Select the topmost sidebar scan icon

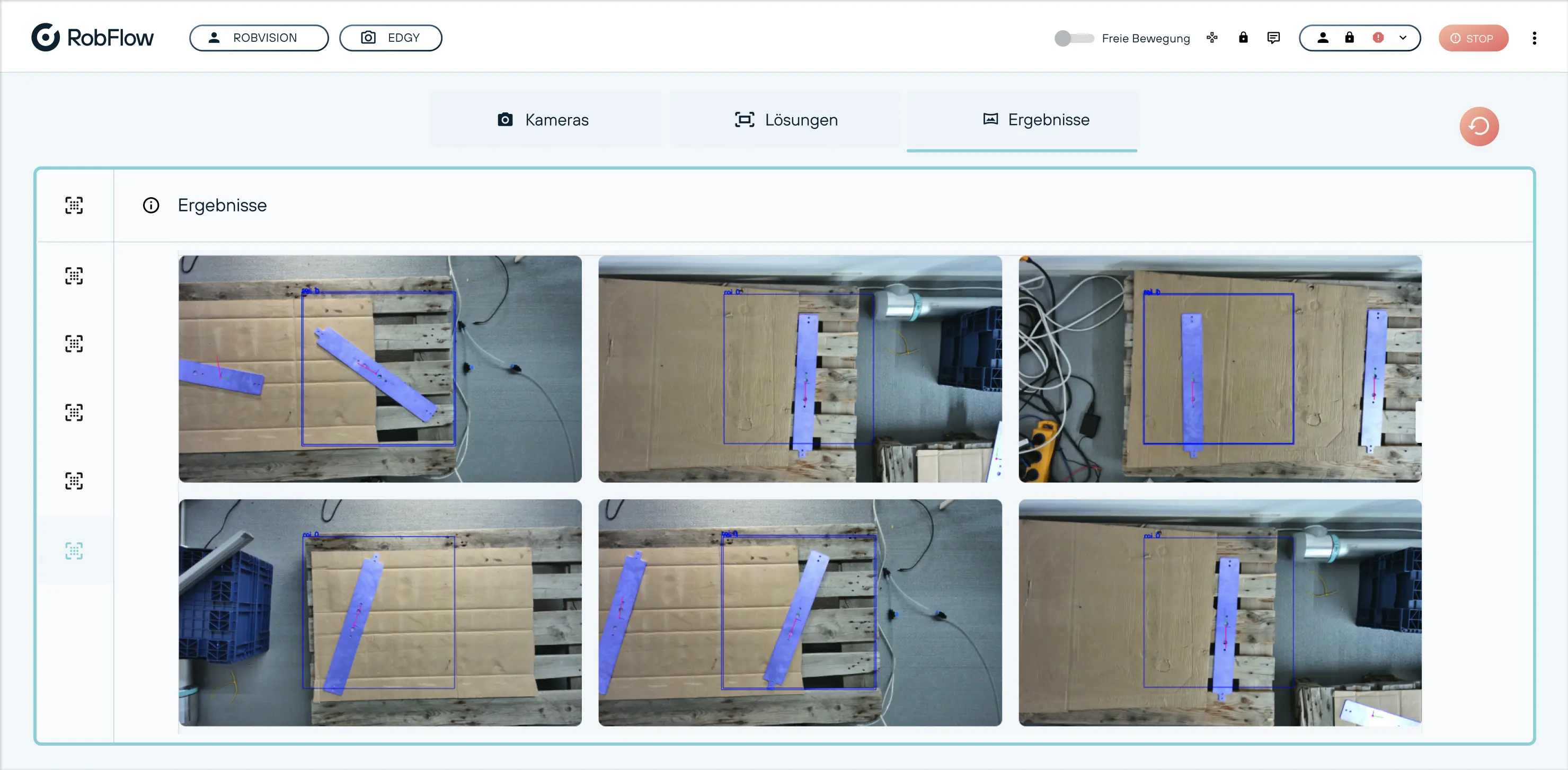point(74,206)
